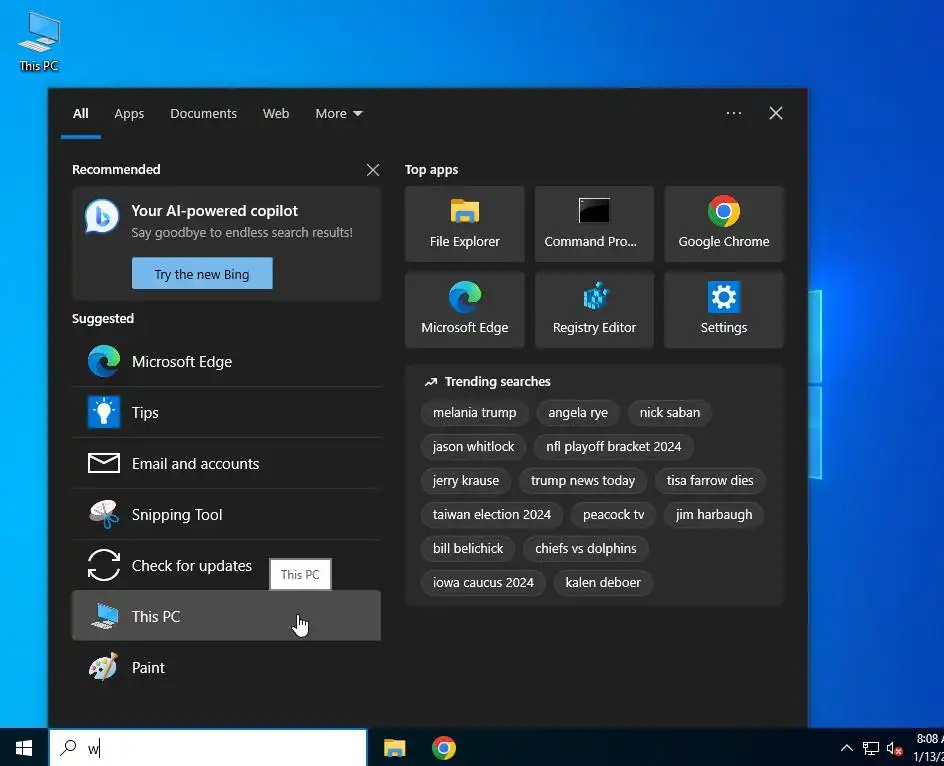Open Google Chrome tile in Top apps

pos(724,224)
